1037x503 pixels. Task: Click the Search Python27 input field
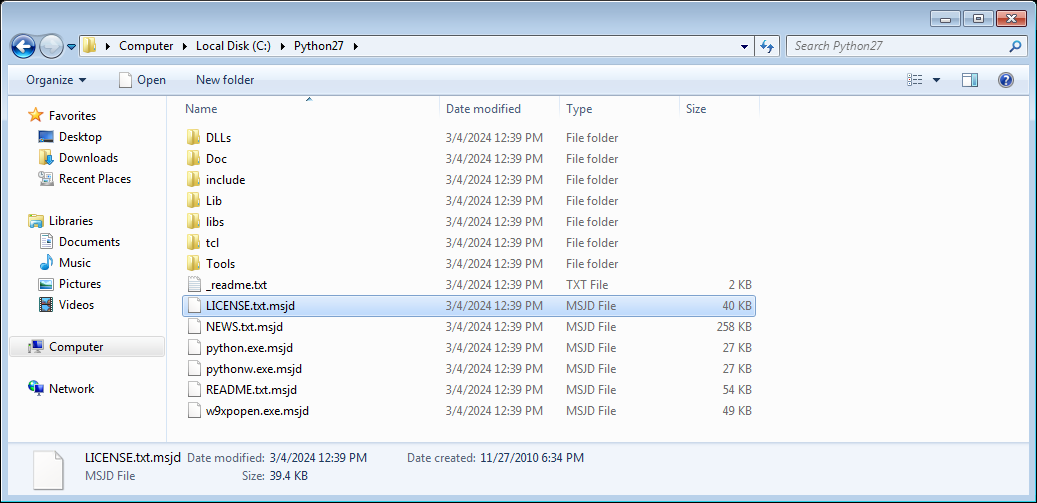pyautogui.click(x=898, y=46)
